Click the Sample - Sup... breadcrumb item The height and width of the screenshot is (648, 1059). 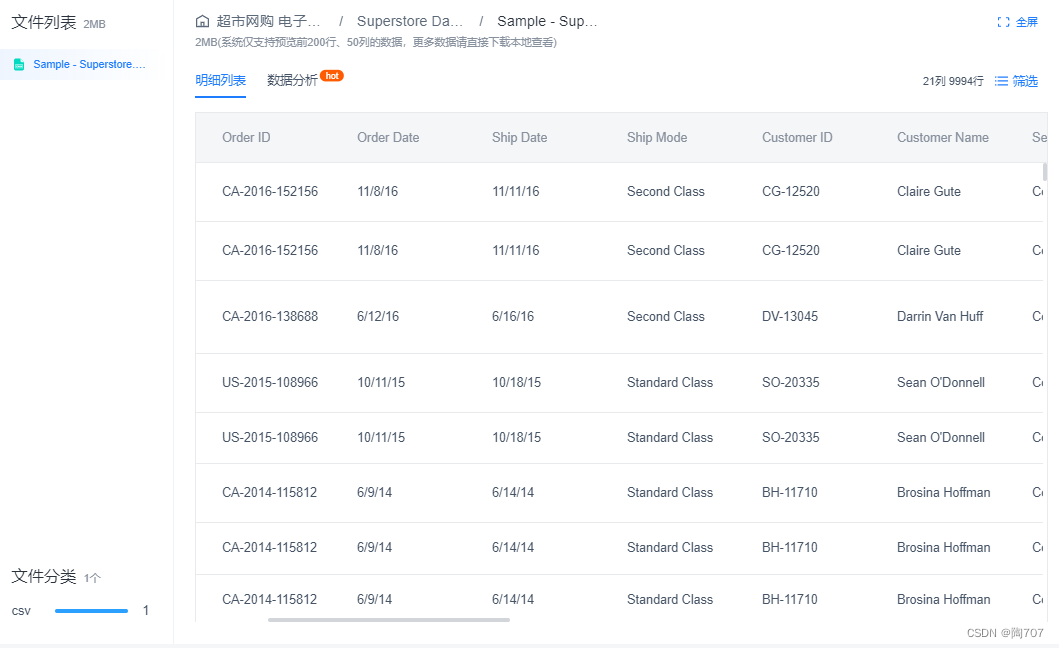click(x=547, y=22)
